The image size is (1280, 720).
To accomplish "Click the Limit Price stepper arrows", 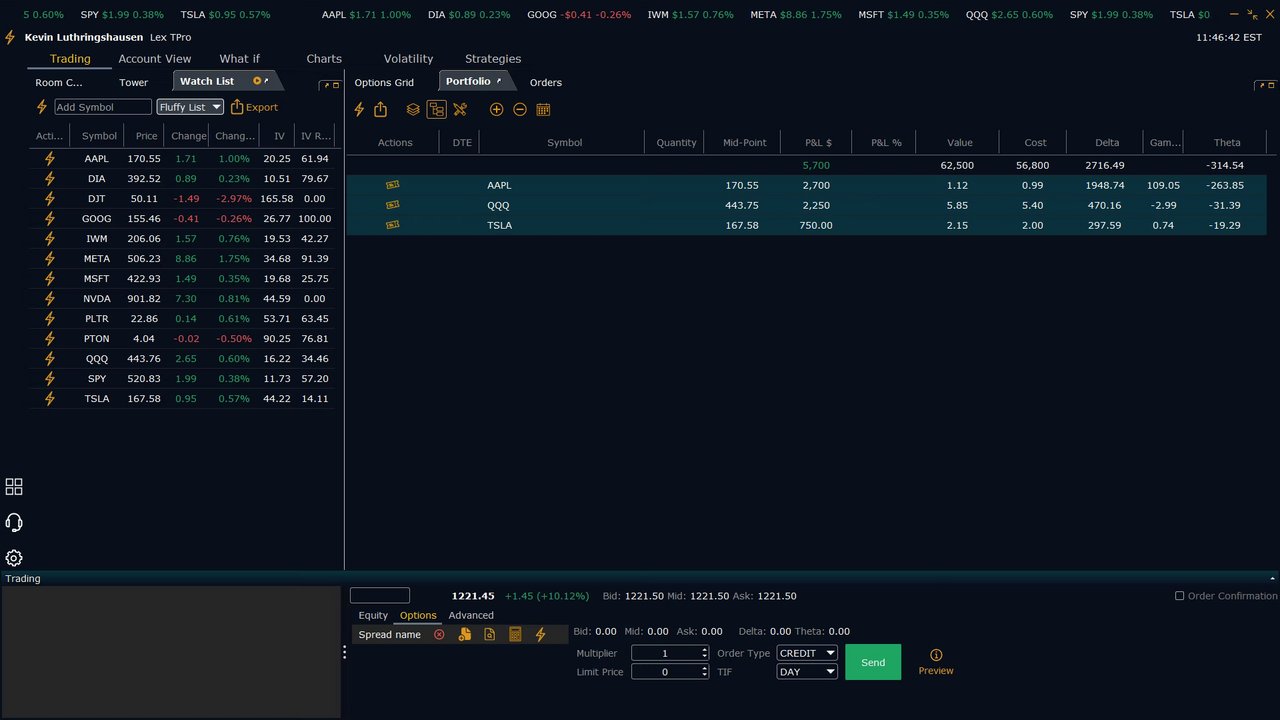I will click(705, 672).
